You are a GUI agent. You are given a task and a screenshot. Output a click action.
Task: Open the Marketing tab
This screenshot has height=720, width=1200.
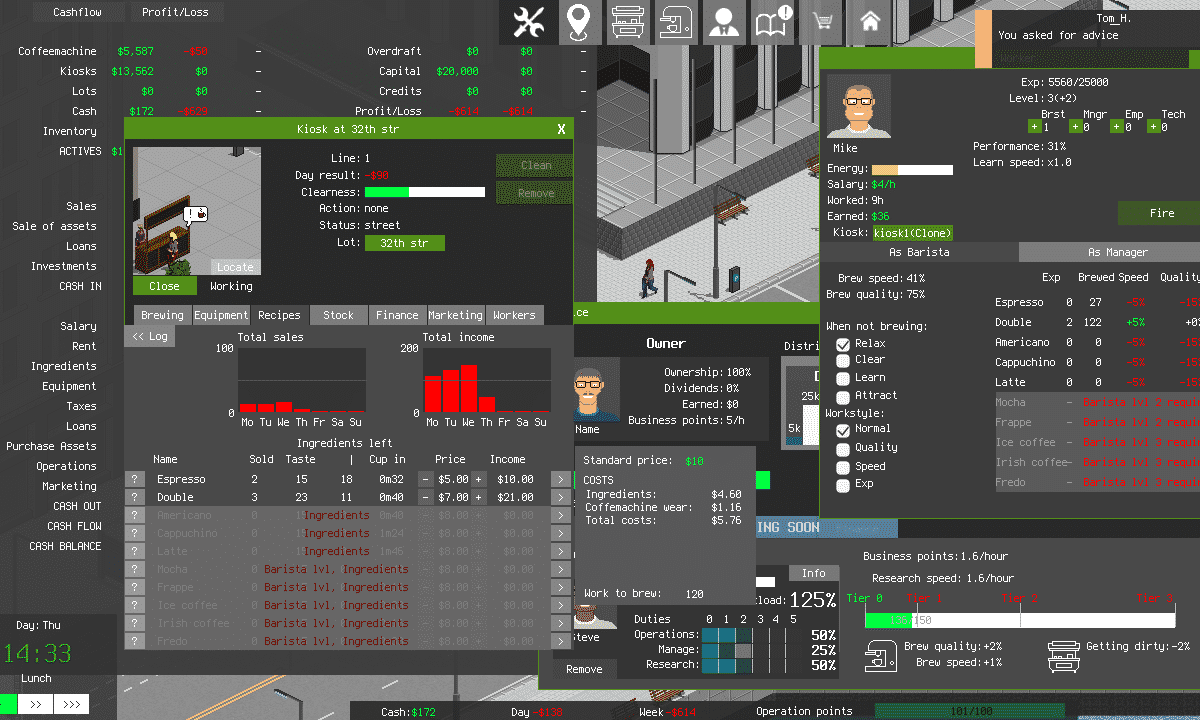[456, 315]
